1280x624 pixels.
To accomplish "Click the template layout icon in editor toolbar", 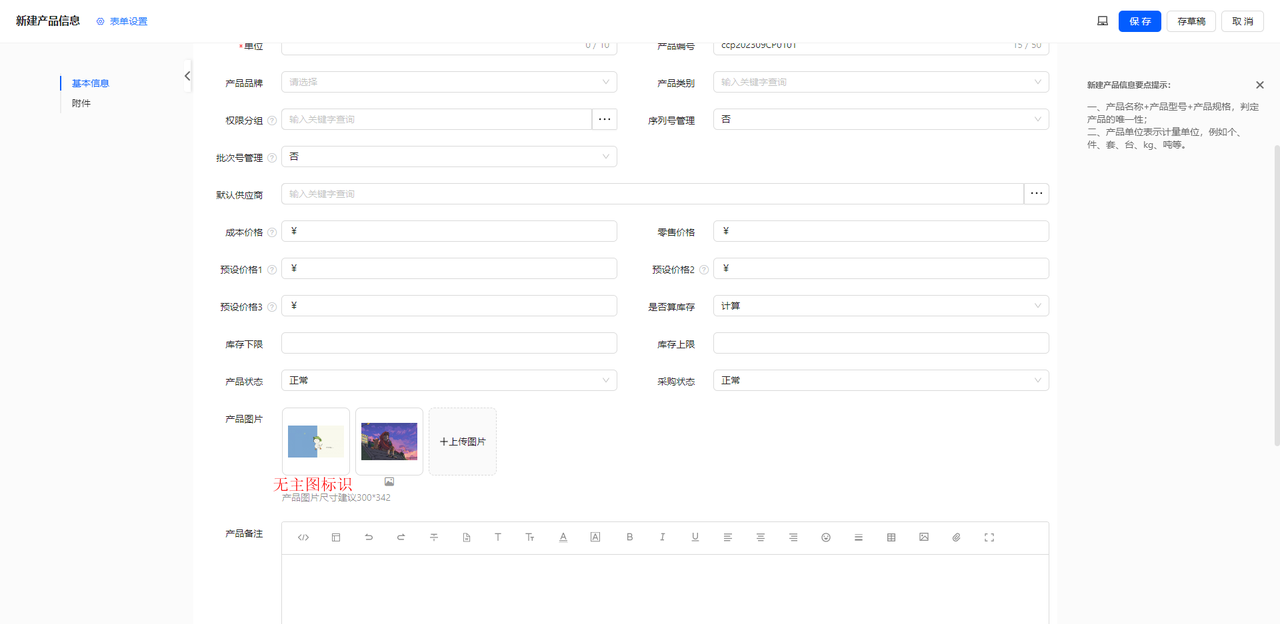I will pyautogui.click(x=336, y=538).
